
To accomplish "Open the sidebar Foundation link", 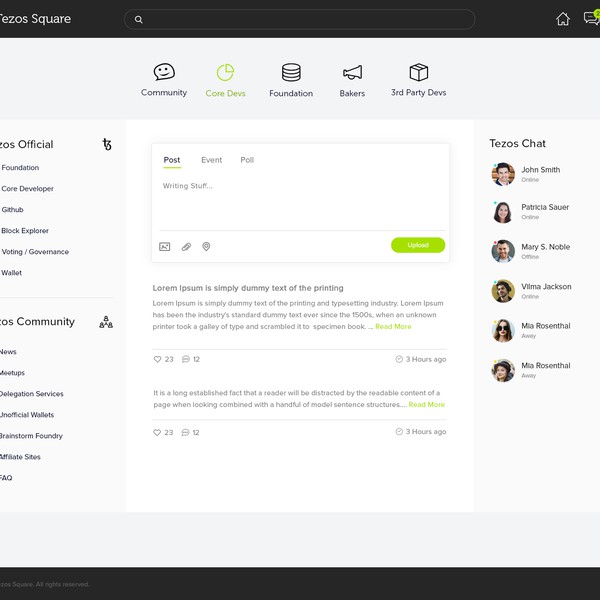I will pyautogui.click(x=20, y=168).
